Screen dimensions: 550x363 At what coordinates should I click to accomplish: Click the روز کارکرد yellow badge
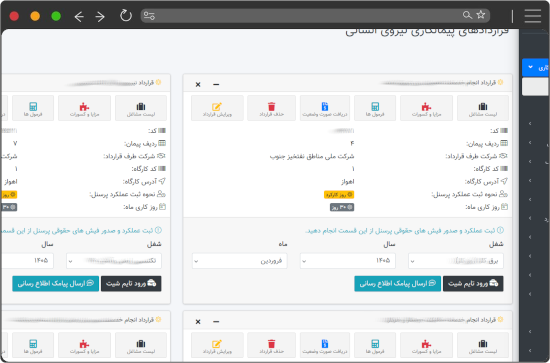339,195
